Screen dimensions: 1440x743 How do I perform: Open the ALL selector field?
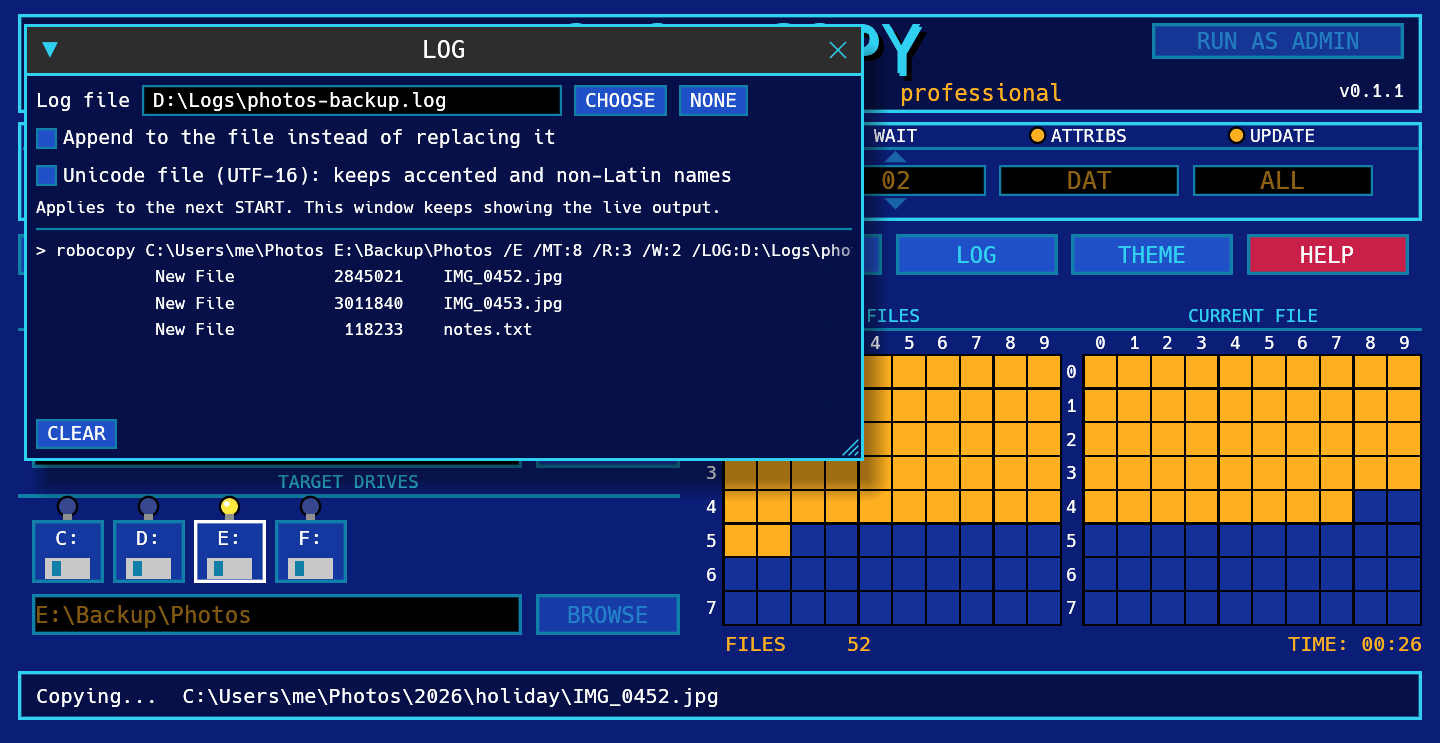(x=1283, y=181)
